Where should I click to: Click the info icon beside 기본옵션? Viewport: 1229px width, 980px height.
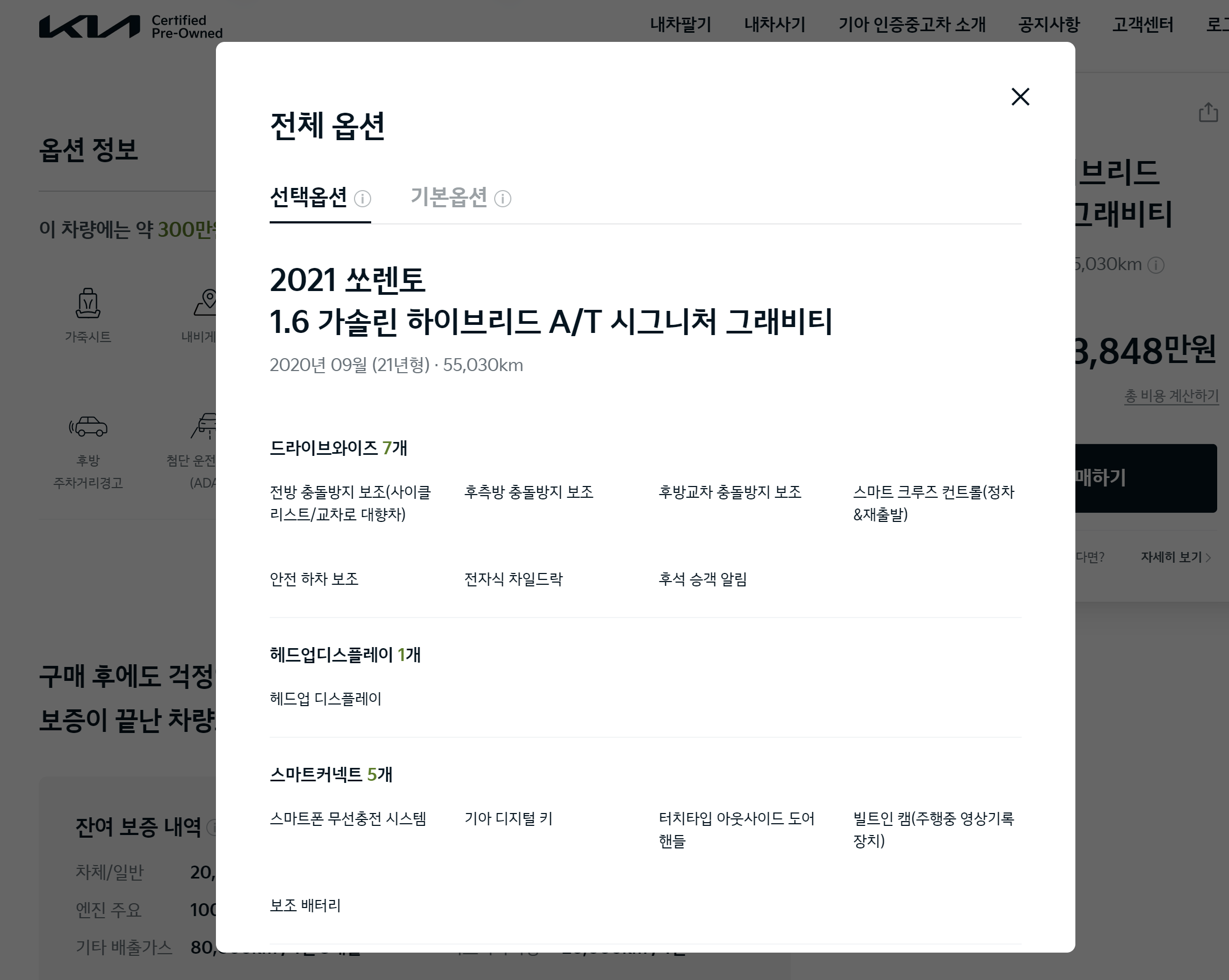502,199
